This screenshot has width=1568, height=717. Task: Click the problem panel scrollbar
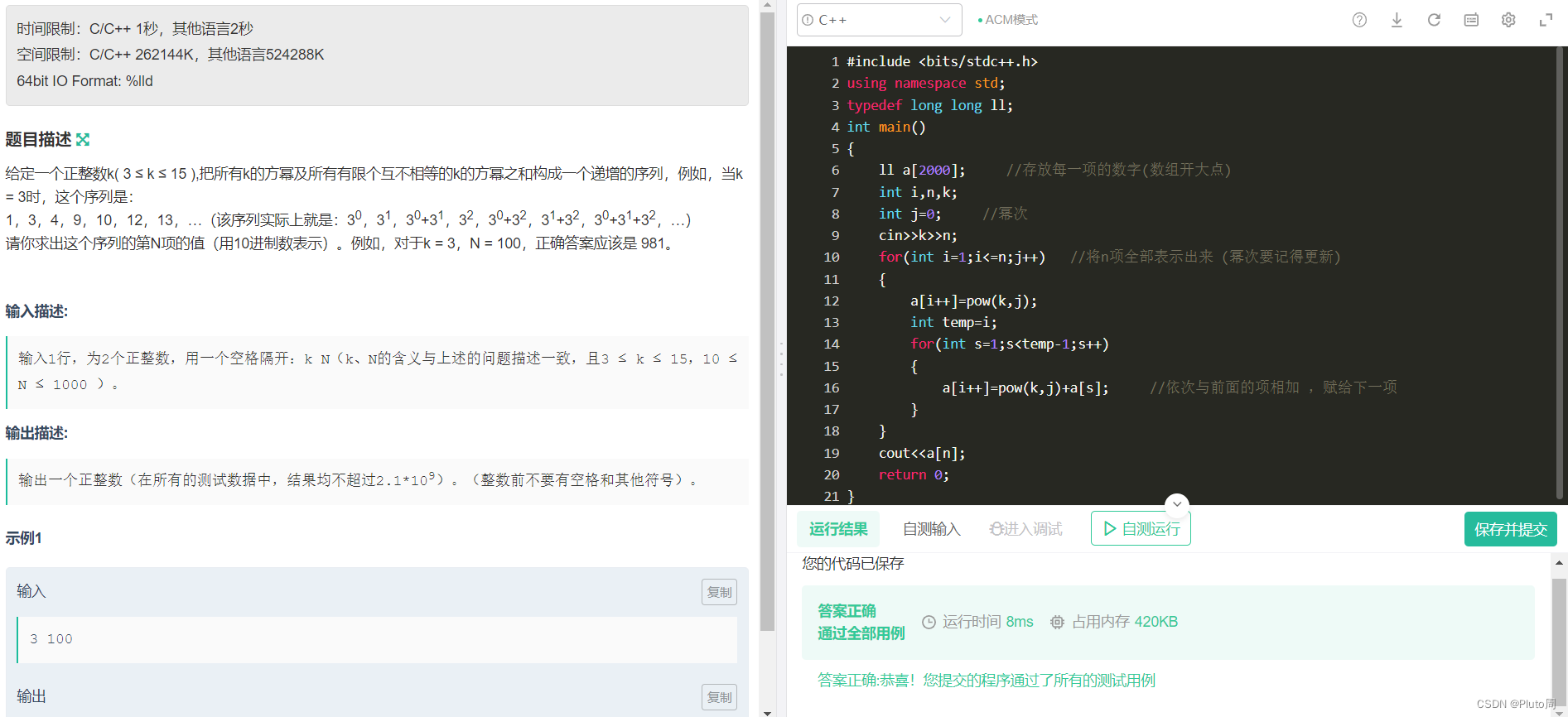(x=767, y=323)
